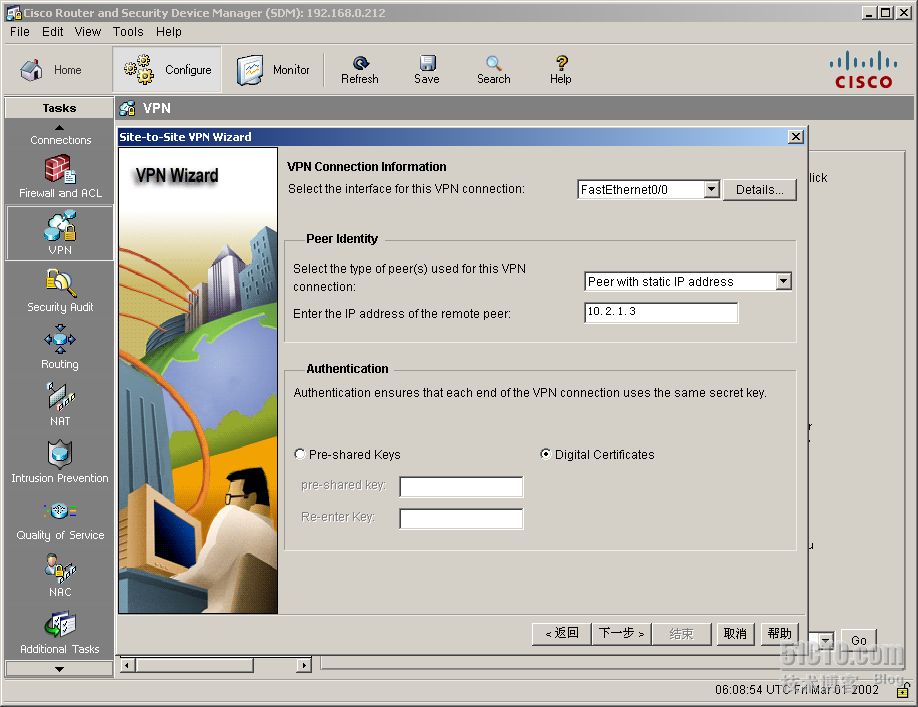918x707 pixels.
Task: Click the VPN Wizard illustration
Action: (198, 380)
